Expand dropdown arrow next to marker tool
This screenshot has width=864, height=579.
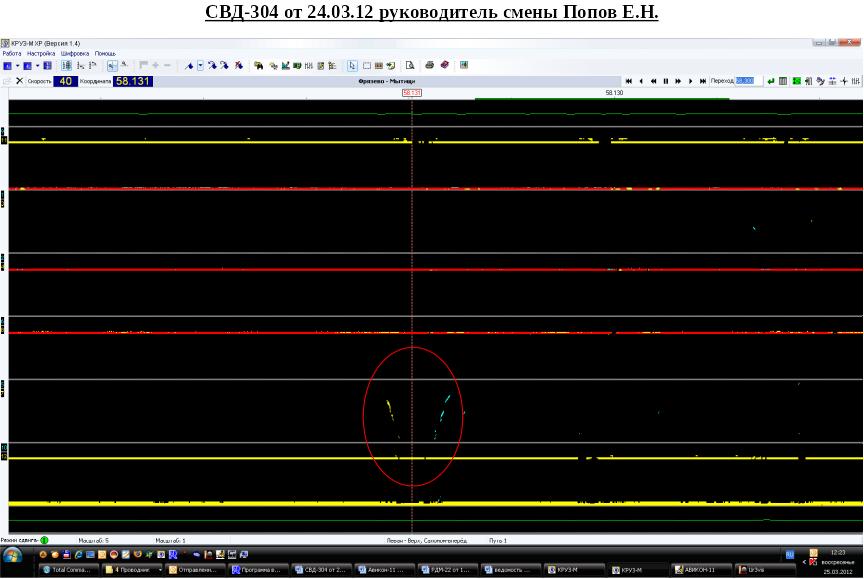click(x=200, y=66)
